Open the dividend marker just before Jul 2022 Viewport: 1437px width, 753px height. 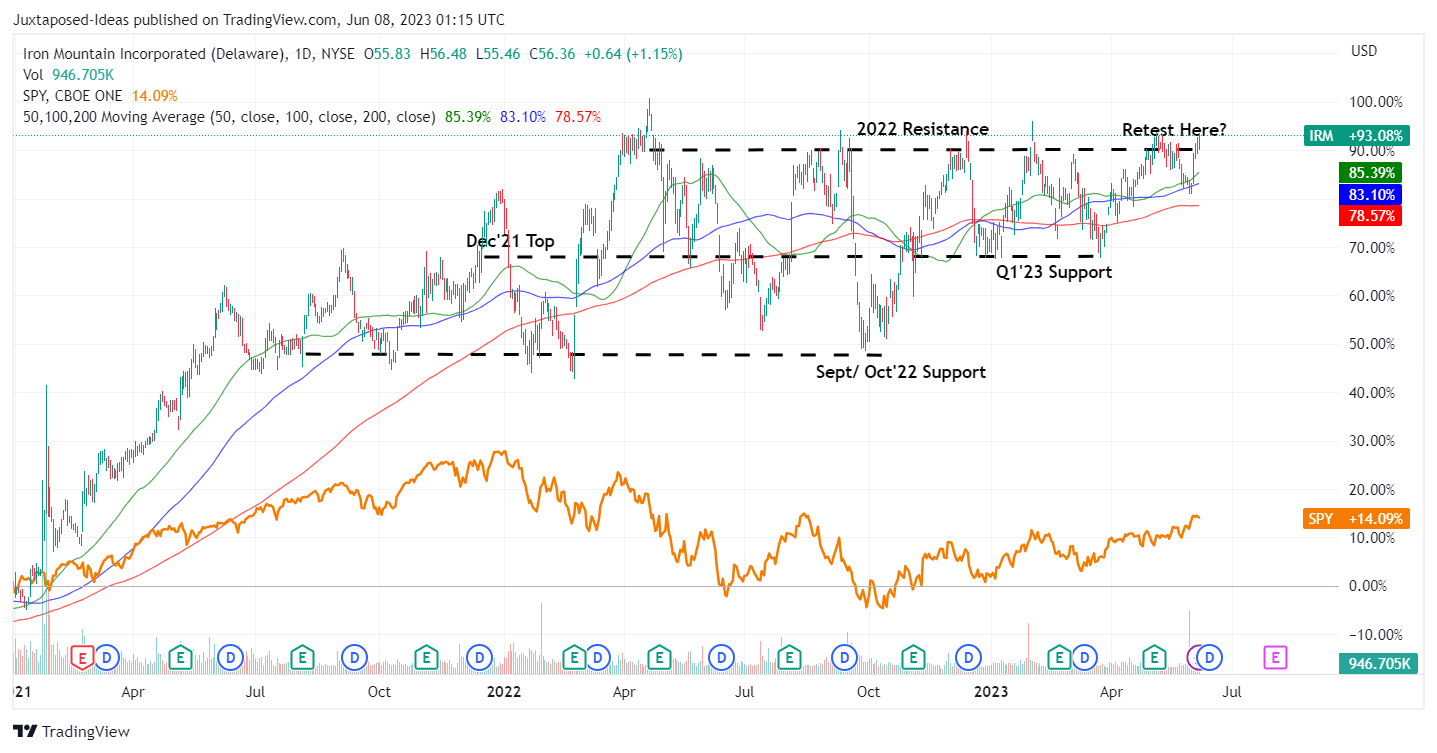click(721, 658)
